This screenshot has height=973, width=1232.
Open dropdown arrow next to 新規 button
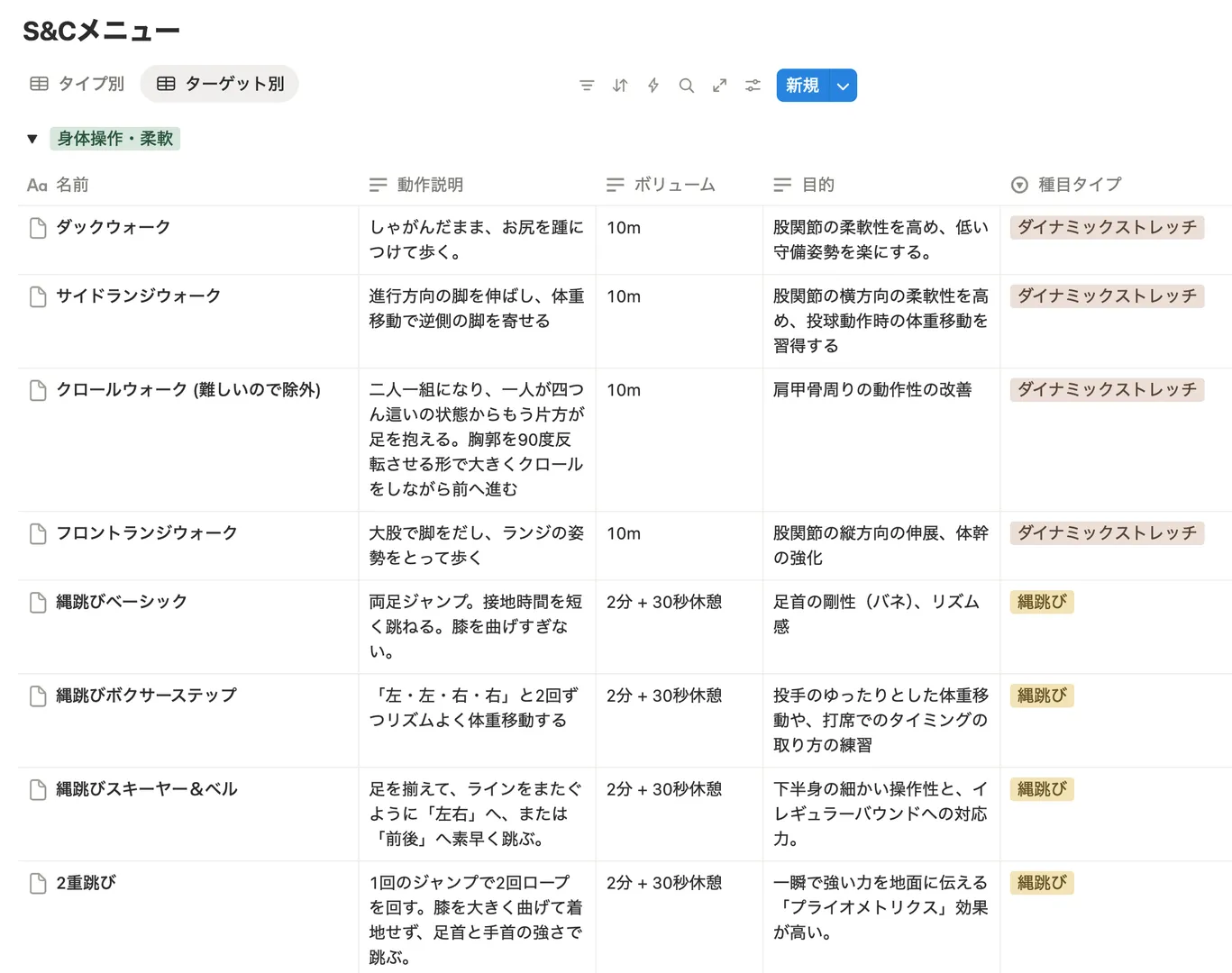pos(843,86)
